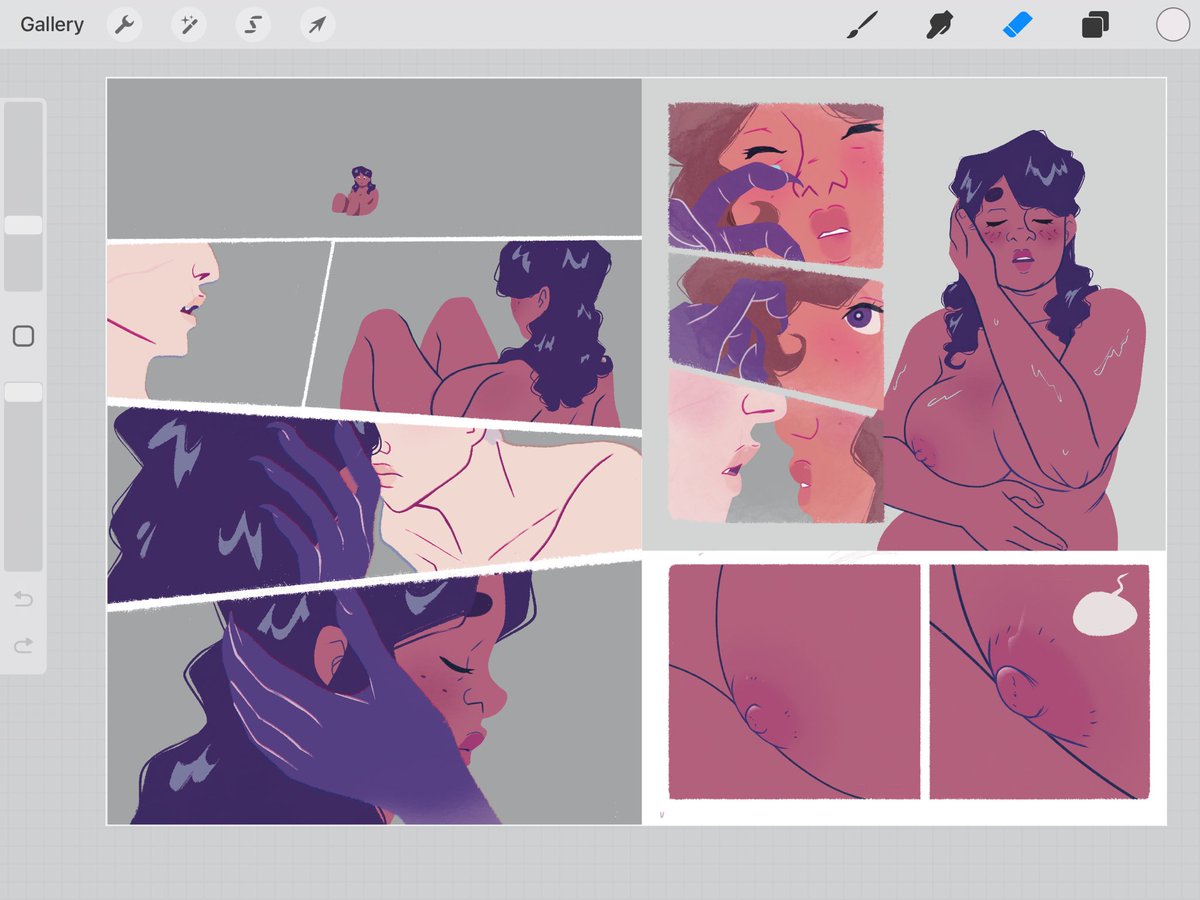The image size is (1200, 900).
Task: Activate the Selection tool
Action: 253,25
